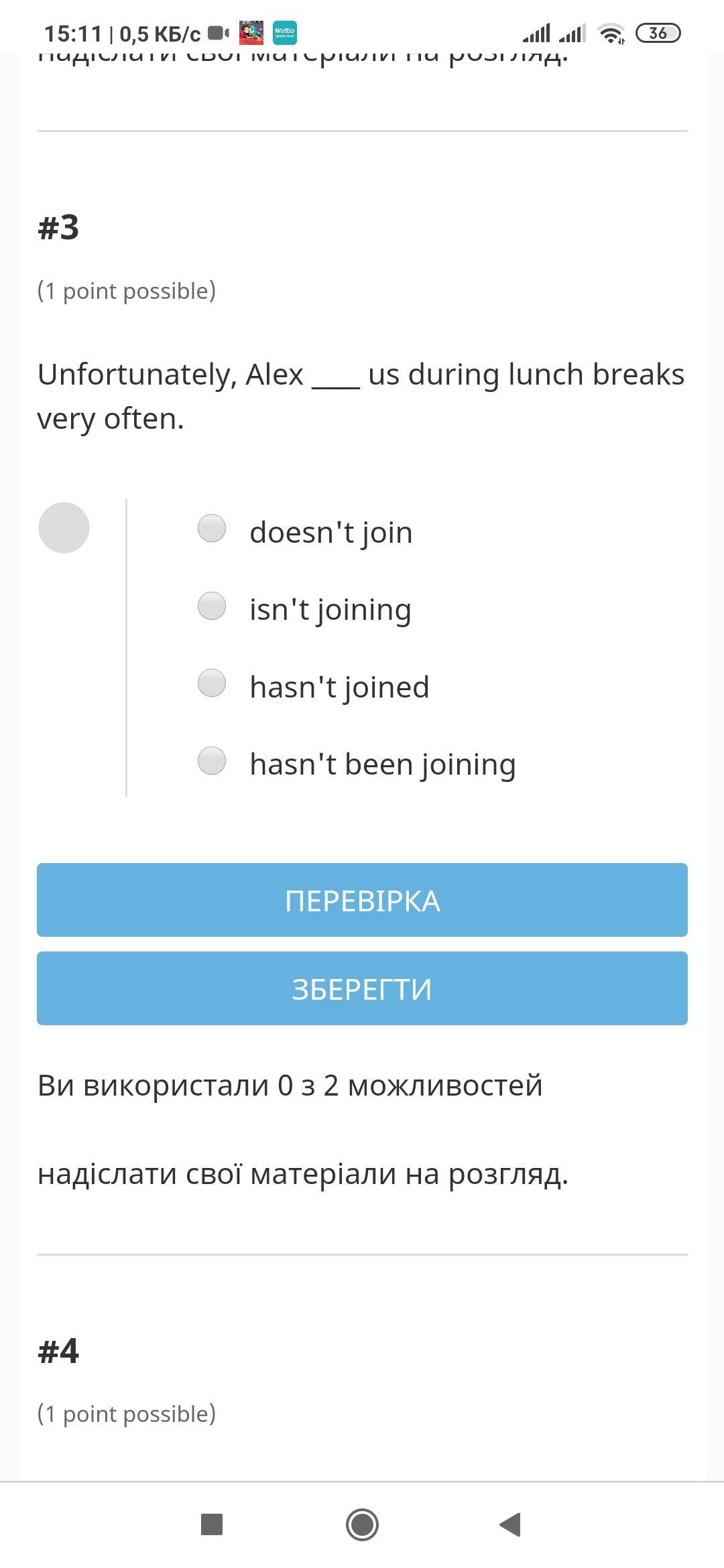The height and width of the screenshot is (1568, 724).
Task: Tap the gray answer status circle
Action: pos(64,528)
